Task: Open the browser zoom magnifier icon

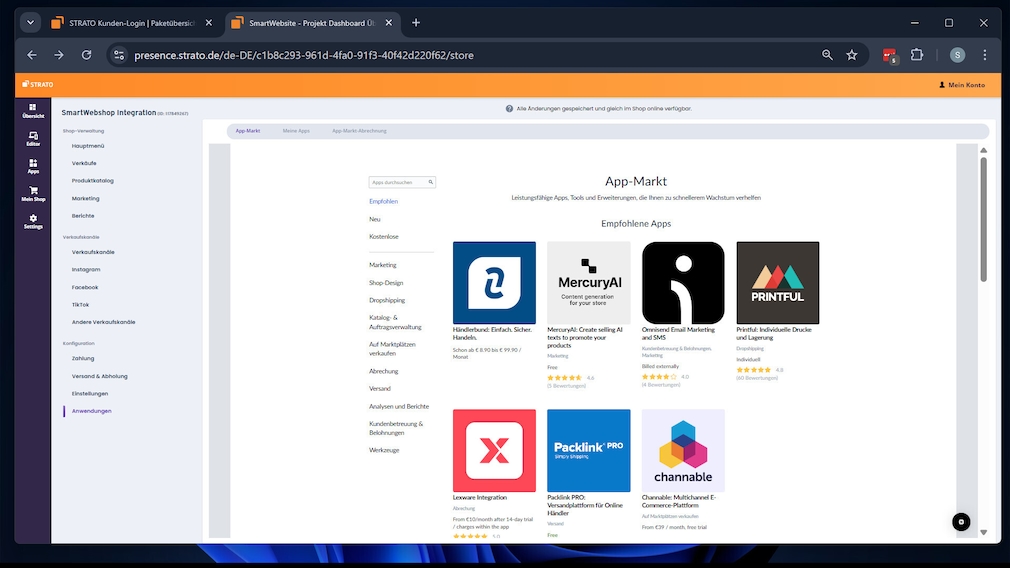Action: point(827,55)
